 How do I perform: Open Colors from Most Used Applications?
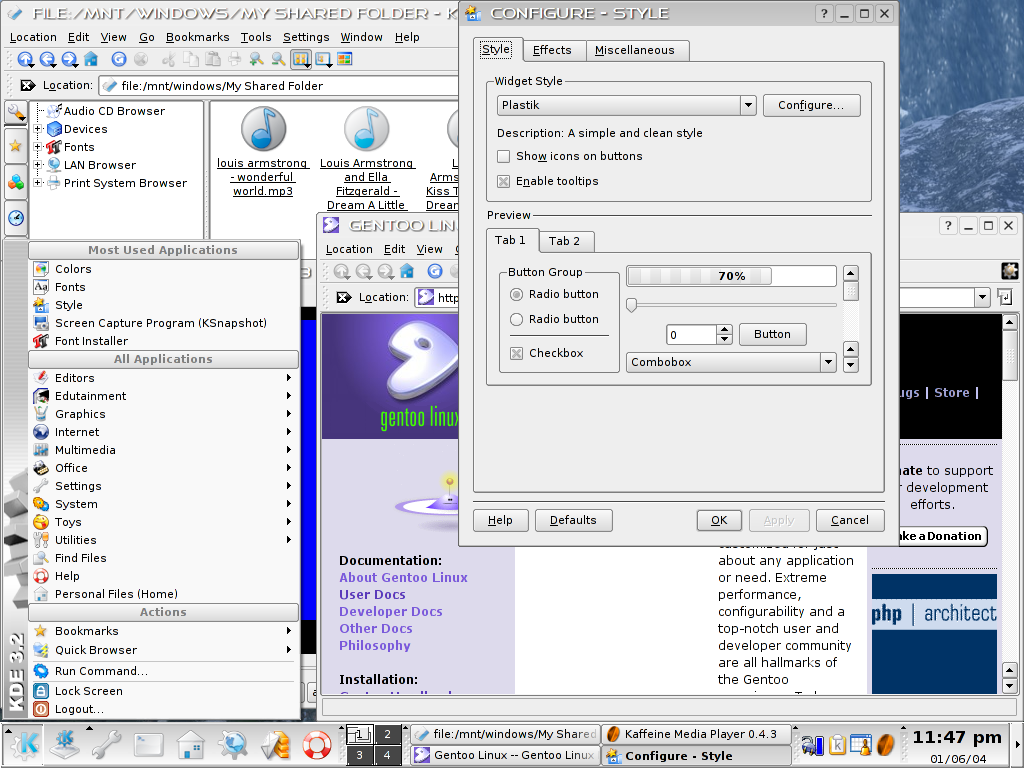click(x=73, y=269)
